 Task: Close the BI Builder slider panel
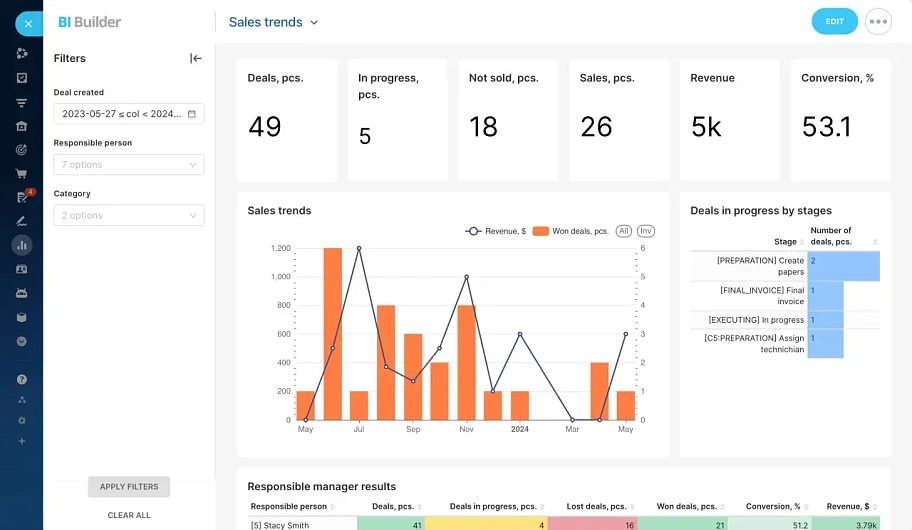tap(28, 23)
